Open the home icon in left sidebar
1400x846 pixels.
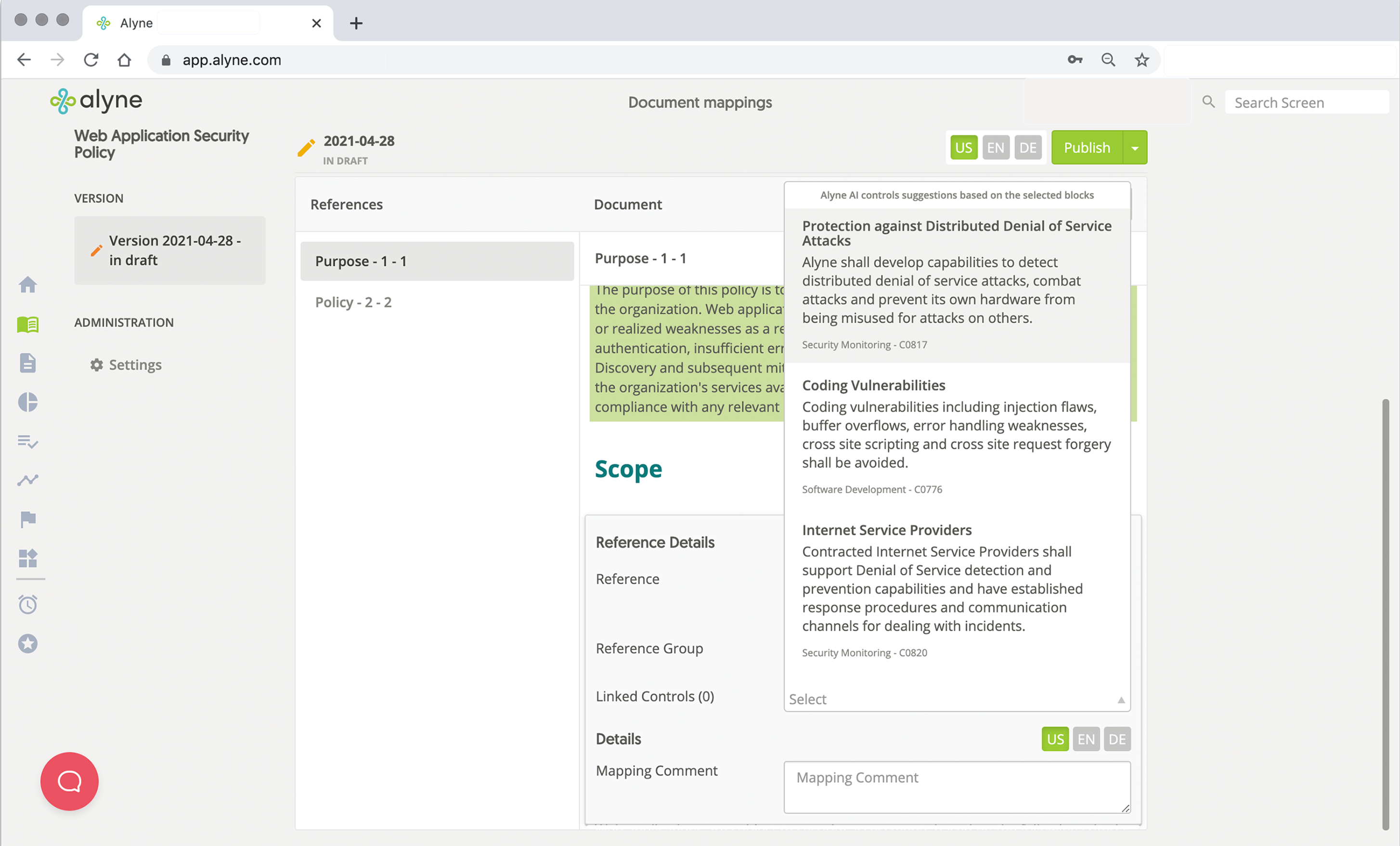pos(27,284)
